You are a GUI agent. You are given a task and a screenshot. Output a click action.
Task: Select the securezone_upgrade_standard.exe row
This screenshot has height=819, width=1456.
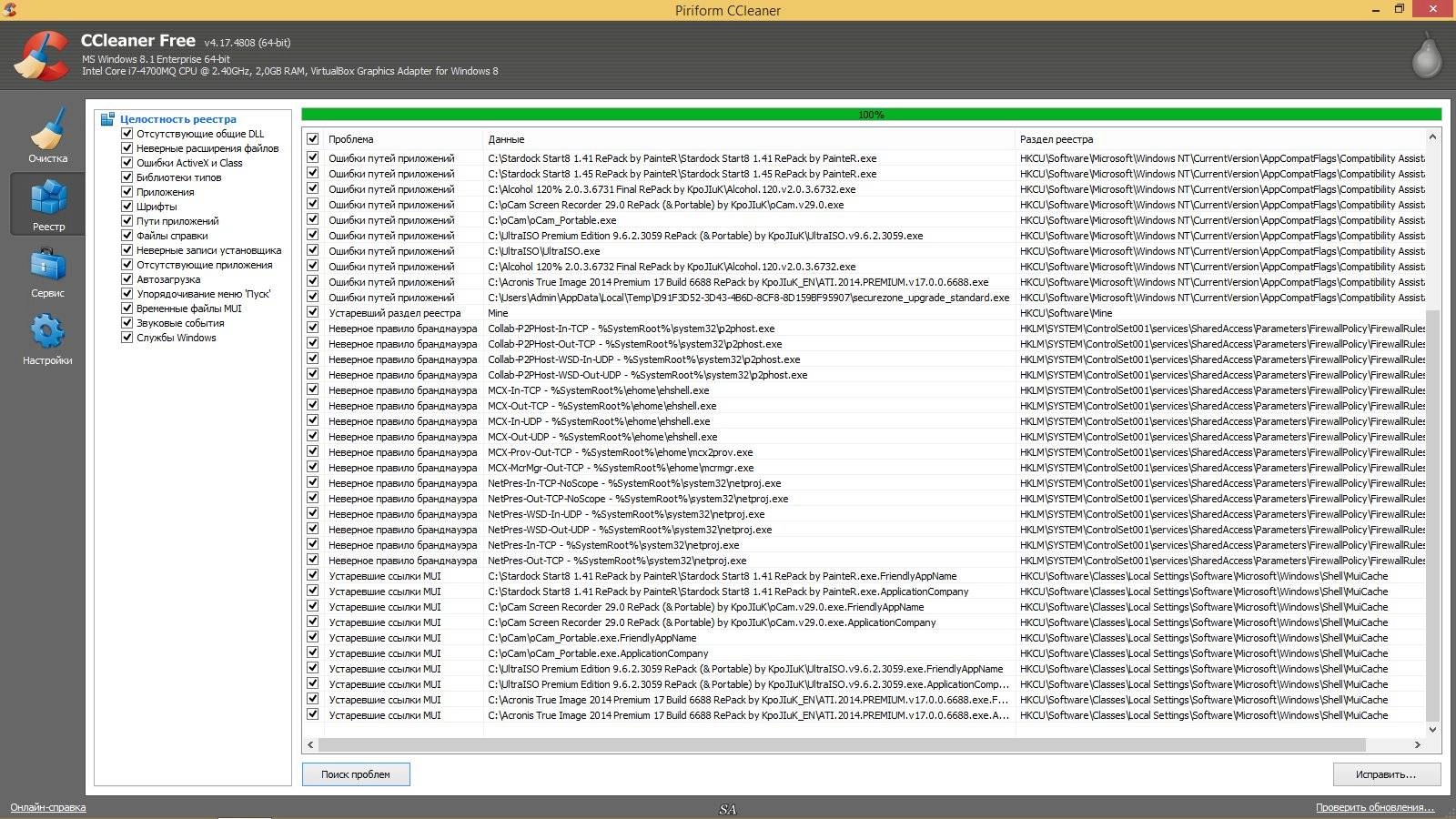[x=864, y=298]
